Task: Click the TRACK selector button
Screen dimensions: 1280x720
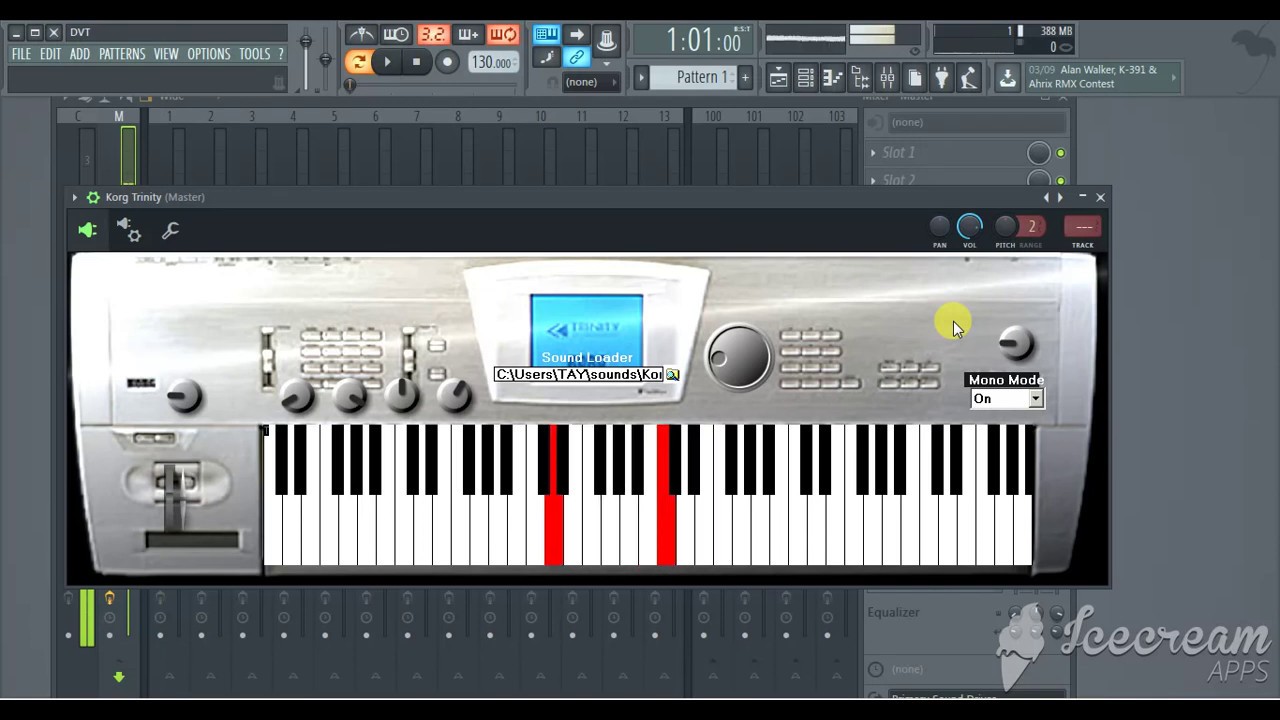Action: pyautogui.click(x=1083, y=227)
